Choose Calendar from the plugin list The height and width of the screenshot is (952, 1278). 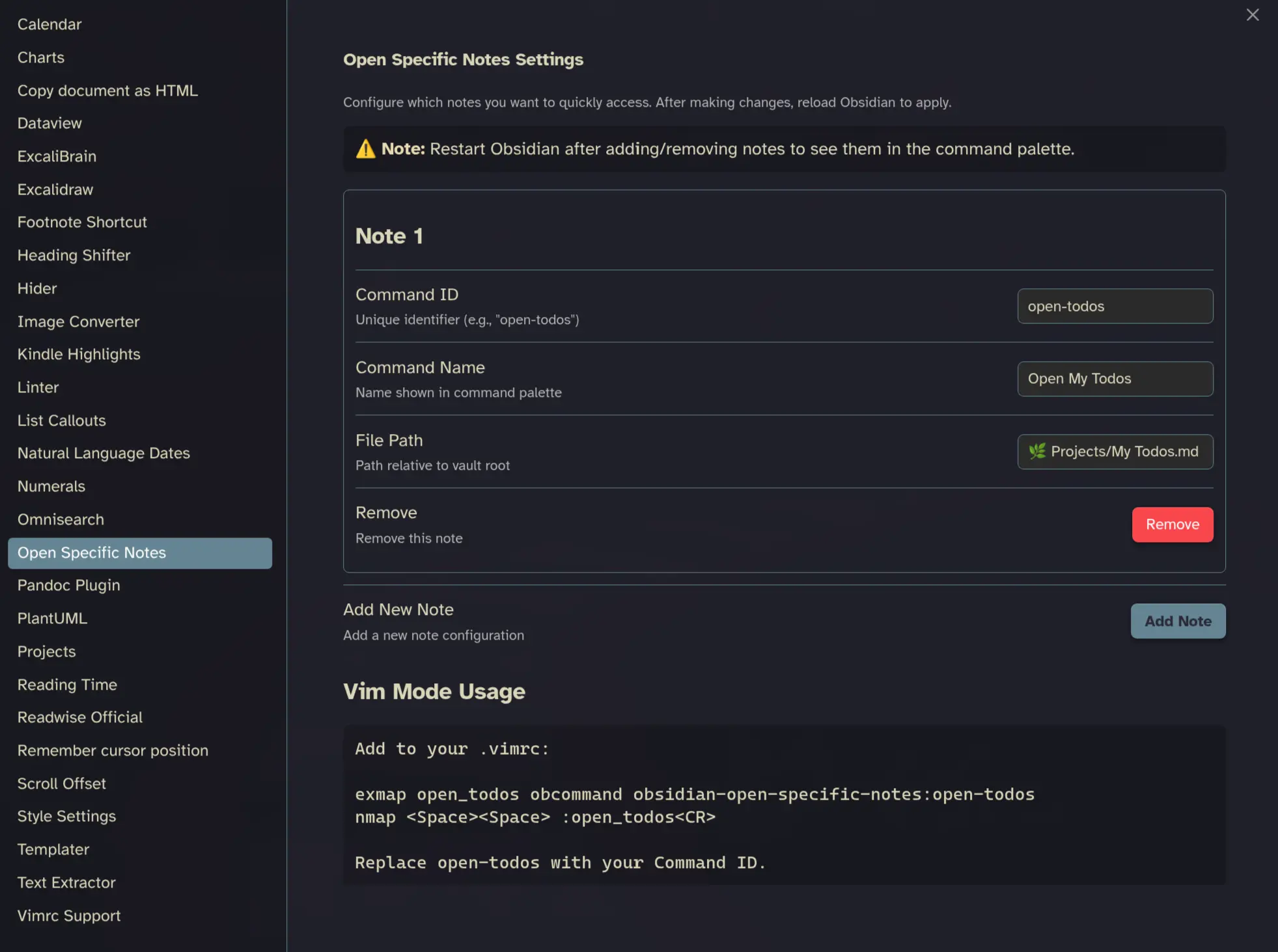(49, 24)
